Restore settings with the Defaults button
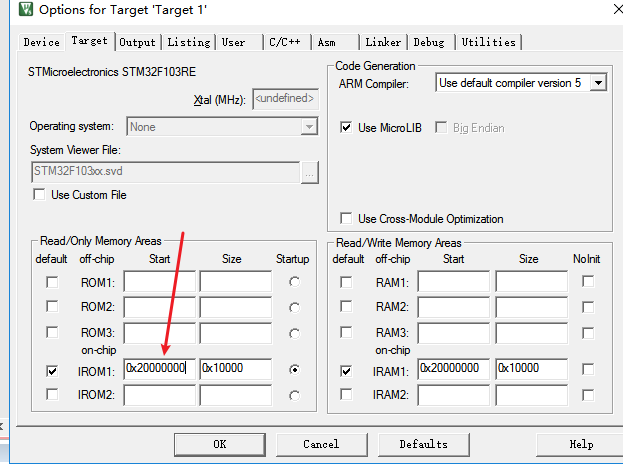 coord(424,444)
